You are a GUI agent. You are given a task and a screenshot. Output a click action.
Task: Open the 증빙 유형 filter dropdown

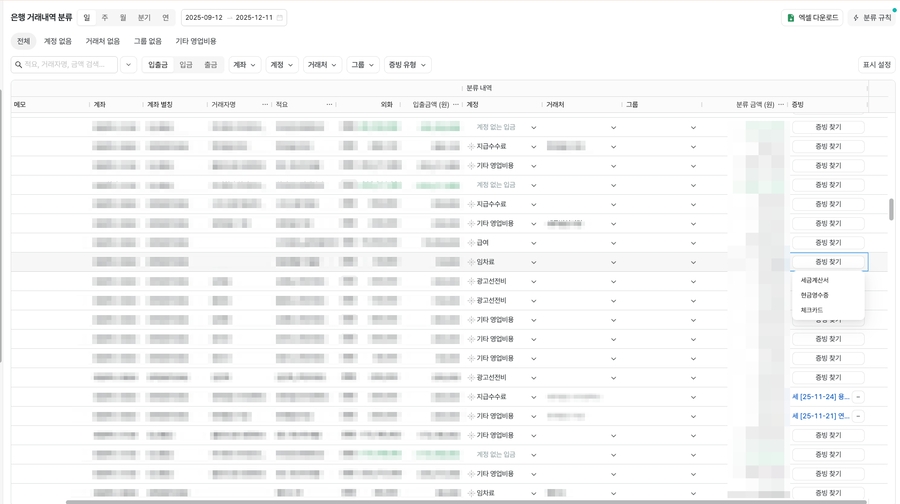tap(407, 65)
